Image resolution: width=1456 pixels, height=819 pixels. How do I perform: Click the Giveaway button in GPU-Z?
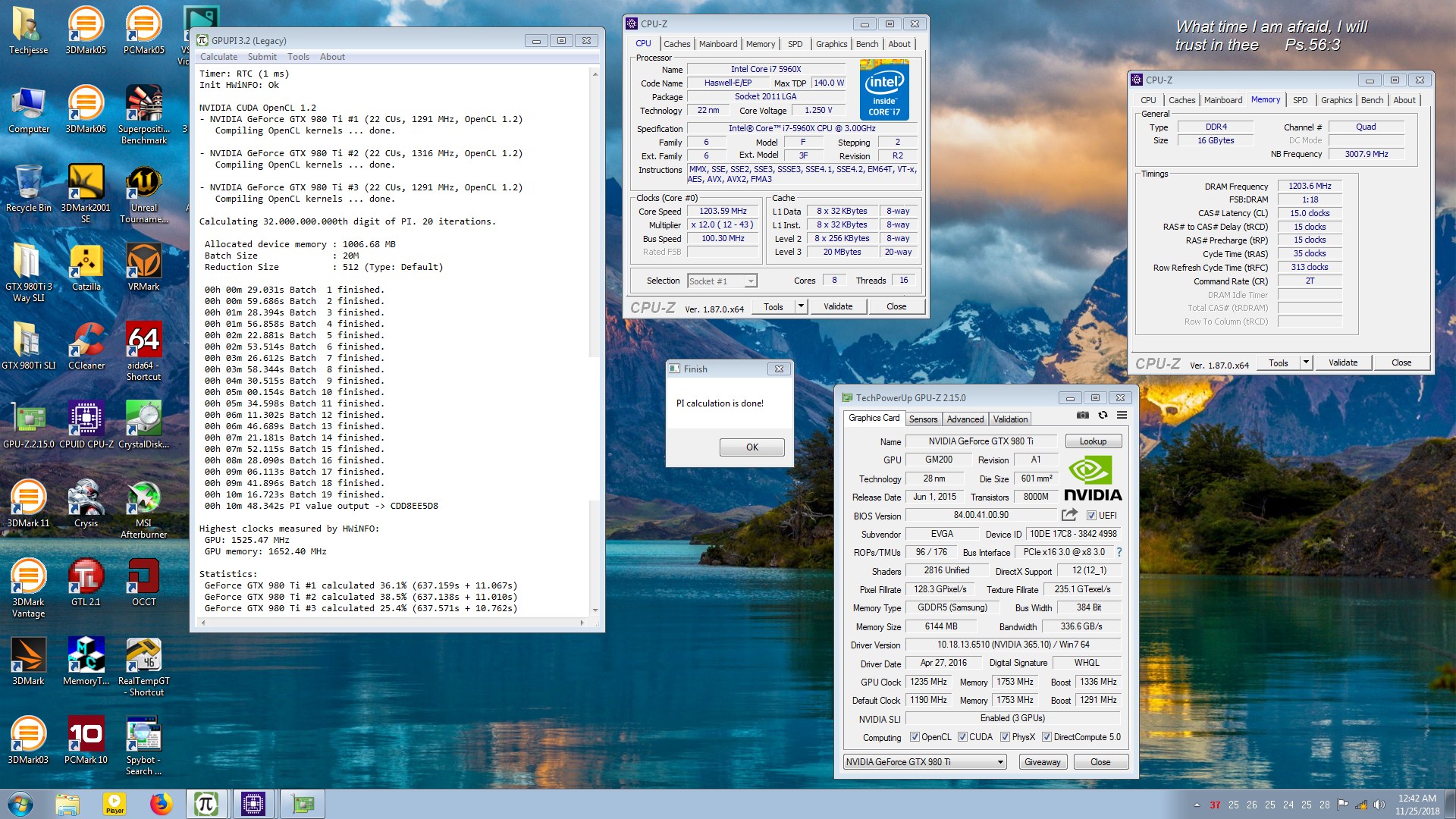[1042, 762]
